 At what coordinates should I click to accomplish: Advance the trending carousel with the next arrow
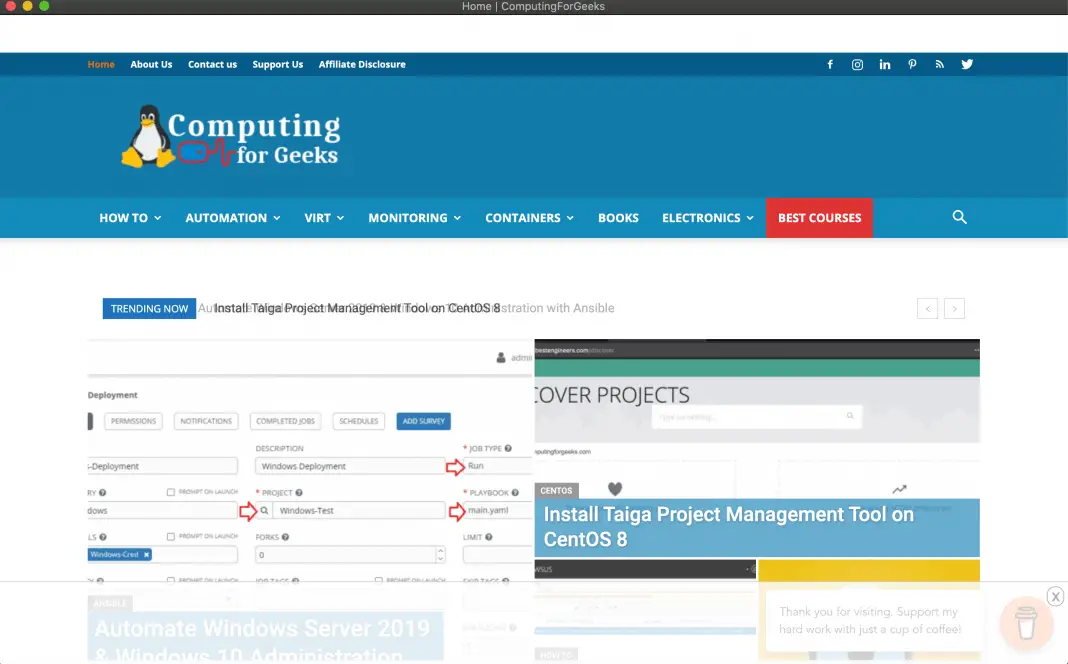click(954, 308)
